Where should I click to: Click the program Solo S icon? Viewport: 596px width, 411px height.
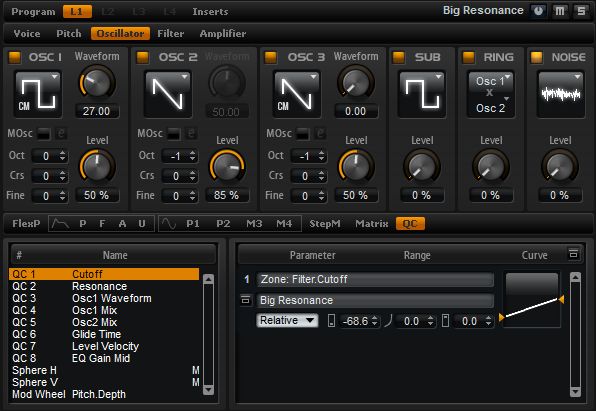(581, 11)
